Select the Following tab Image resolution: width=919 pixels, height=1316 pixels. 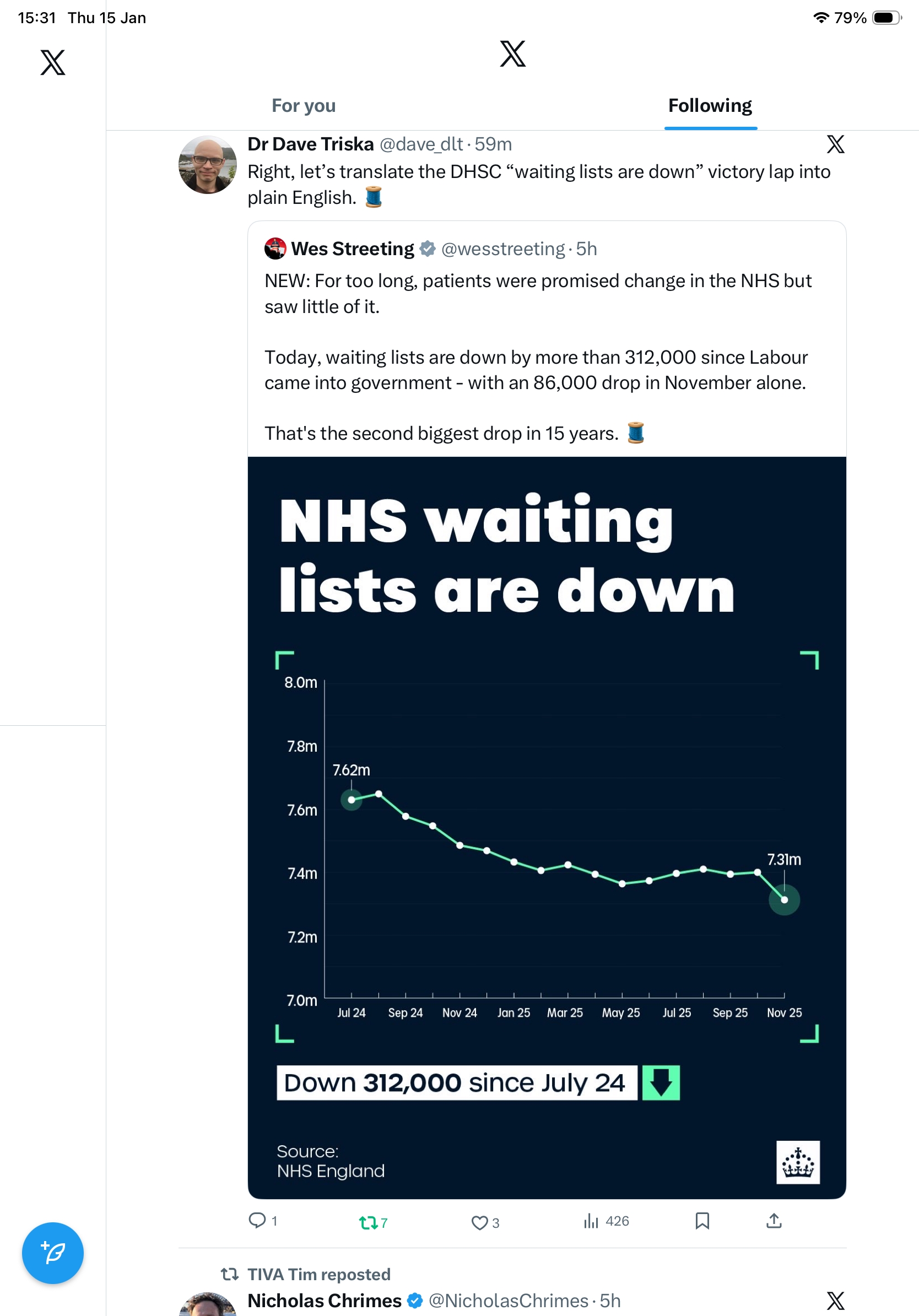tap(710, 105)
